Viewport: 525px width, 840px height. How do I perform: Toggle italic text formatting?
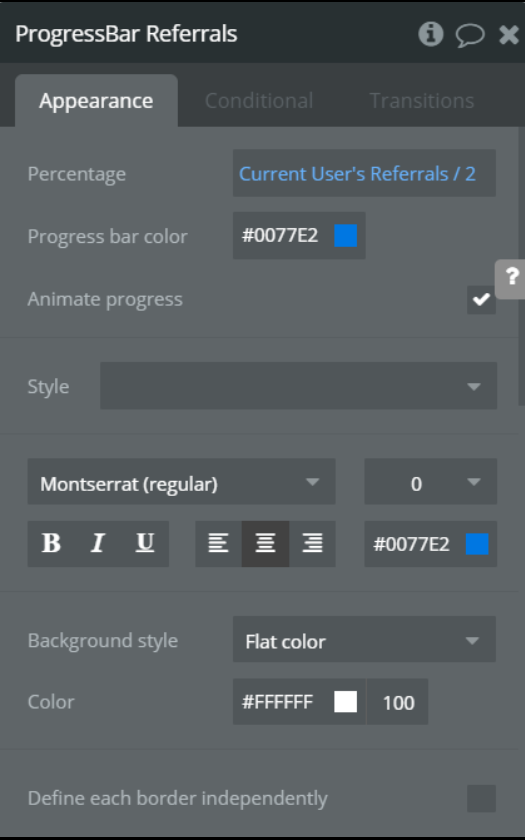coord(98,543)
